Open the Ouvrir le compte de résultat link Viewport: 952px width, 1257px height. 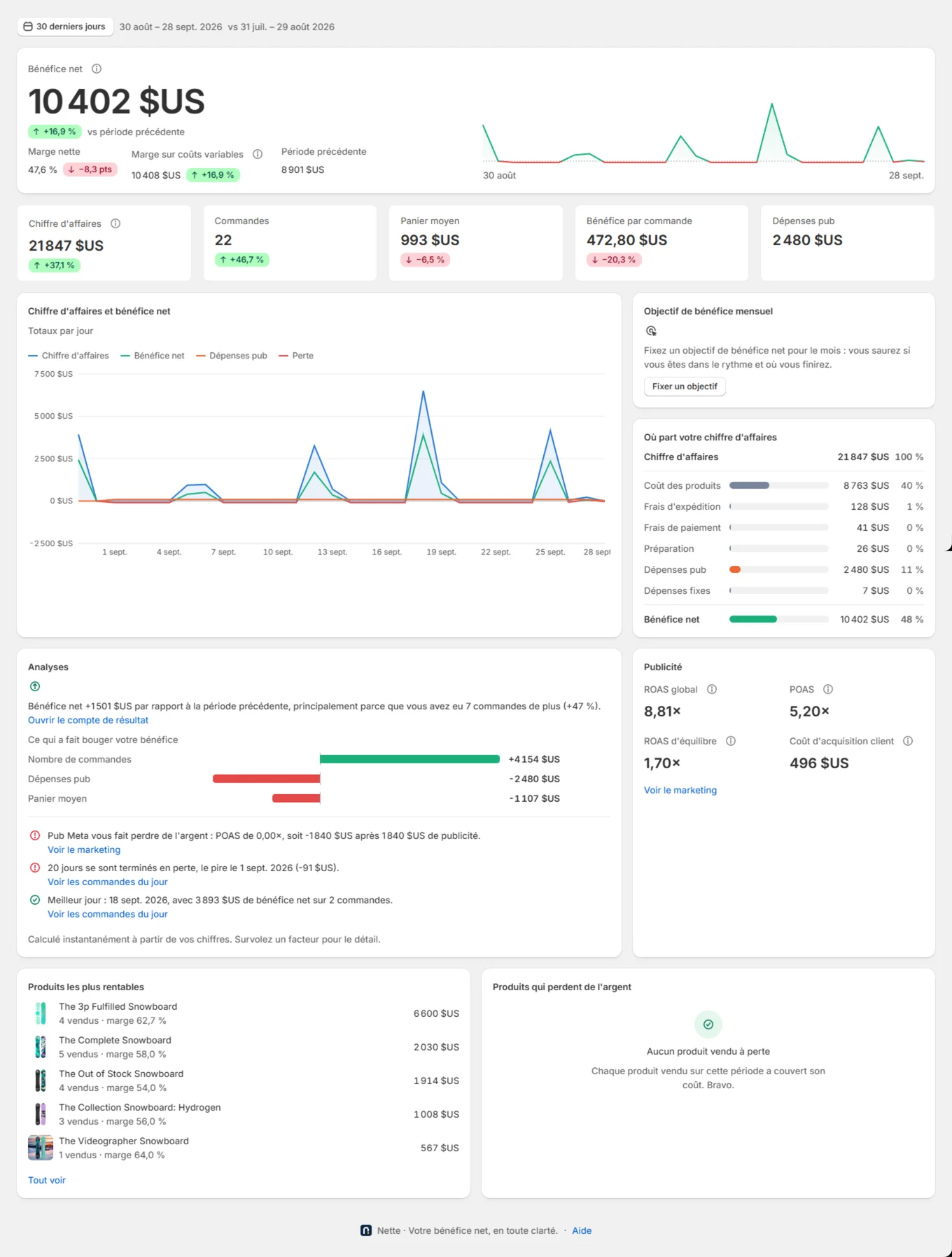pyautogui.click(x=88, y=720)
